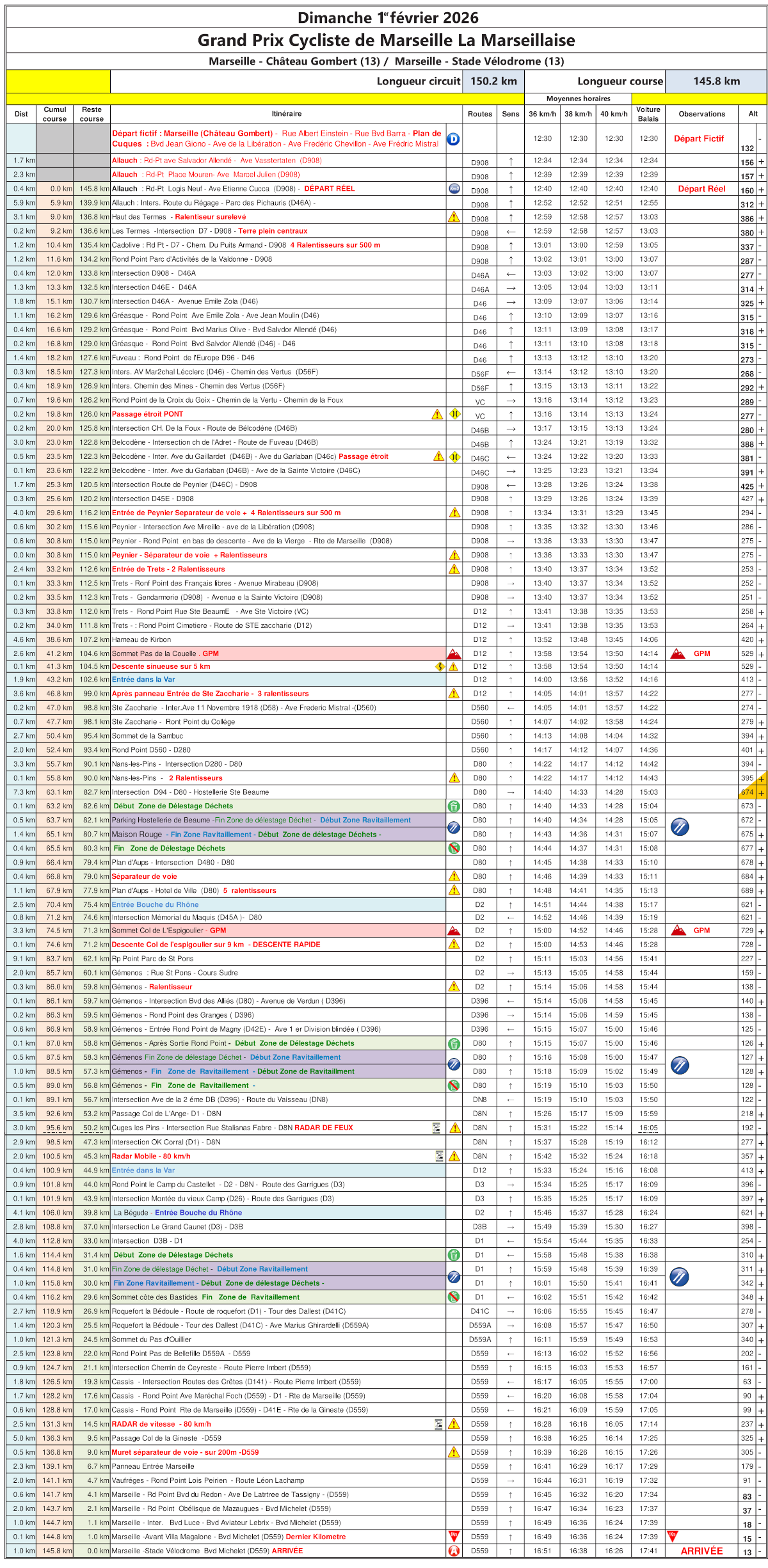This screenshot has height=1568, width=768.
Task: Click the red Arrivée icon on the Stade Vélodrome row
Action: click(x=454, y=1551)
